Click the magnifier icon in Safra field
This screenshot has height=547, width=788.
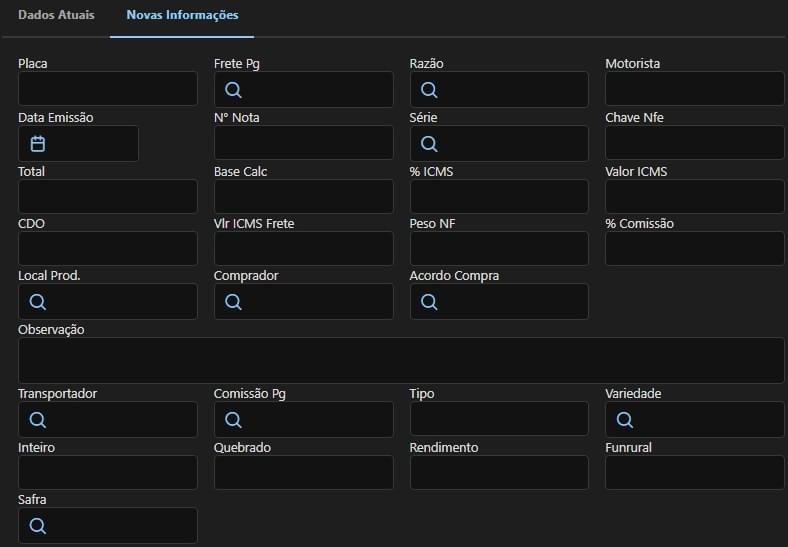(x=38, y=526)
